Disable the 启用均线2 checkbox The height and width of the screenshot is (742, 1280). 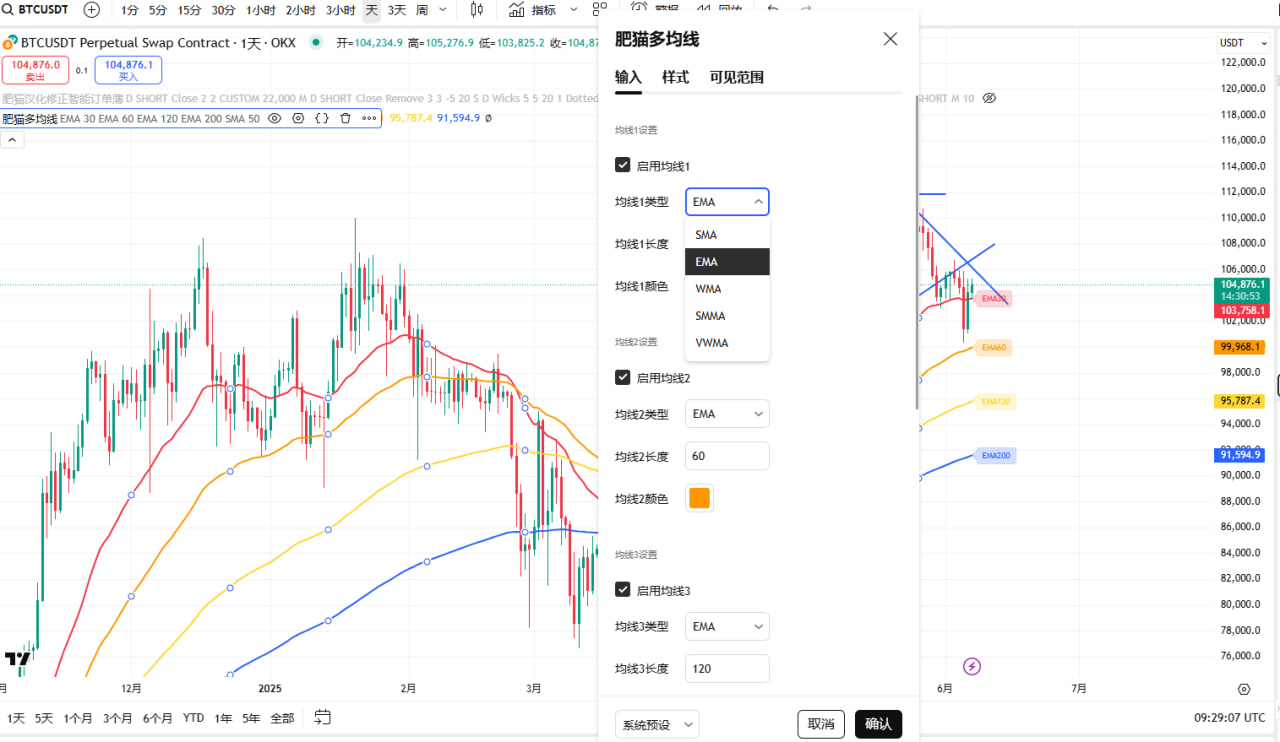[x=622, y=377]
